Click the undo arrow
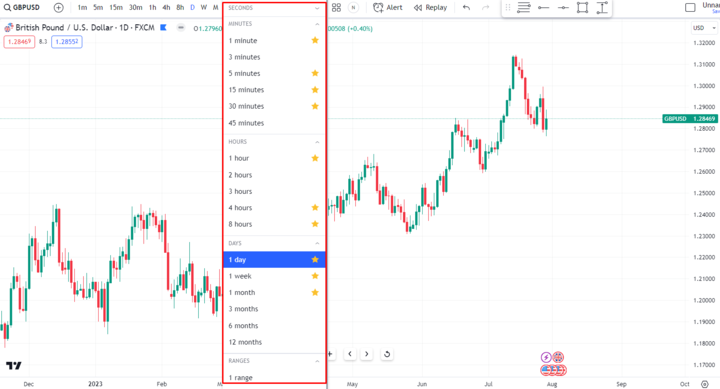Viewport: 720px width, 389px height. click(466, 8)
